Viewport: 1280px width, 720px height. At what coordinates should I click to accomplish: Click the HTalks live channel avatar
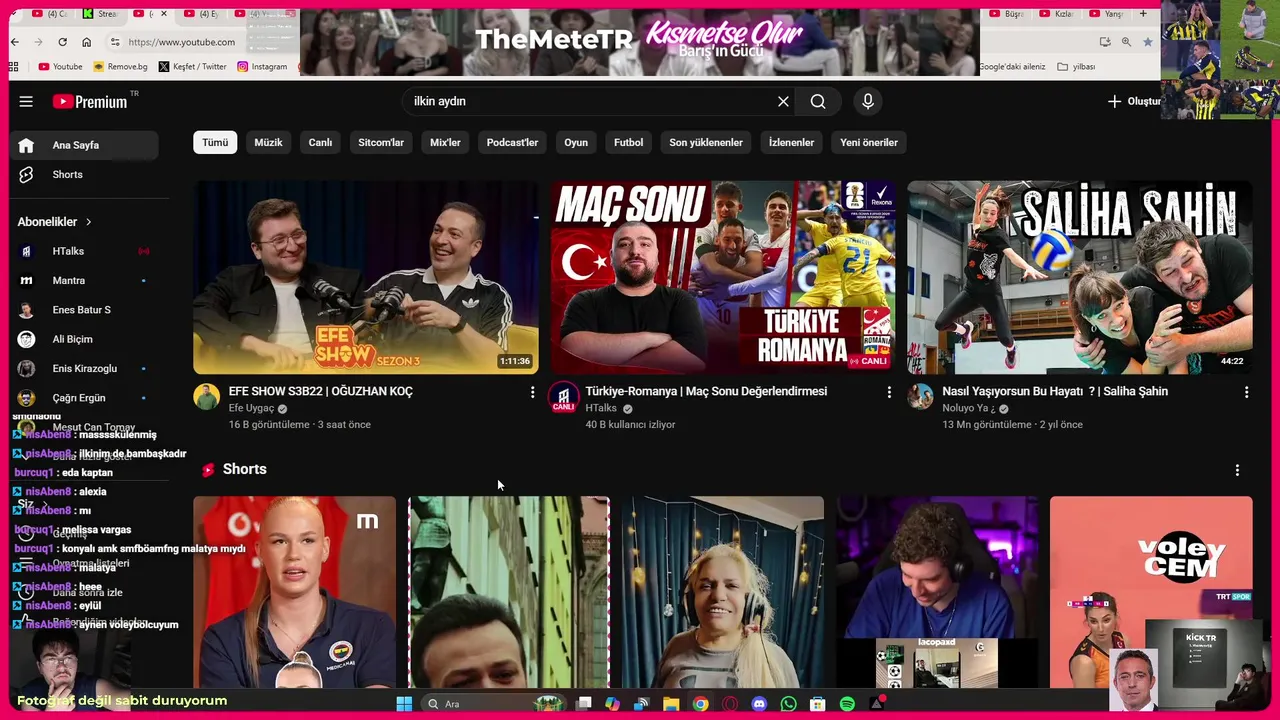pyautogui.click(x=564, y=397)
